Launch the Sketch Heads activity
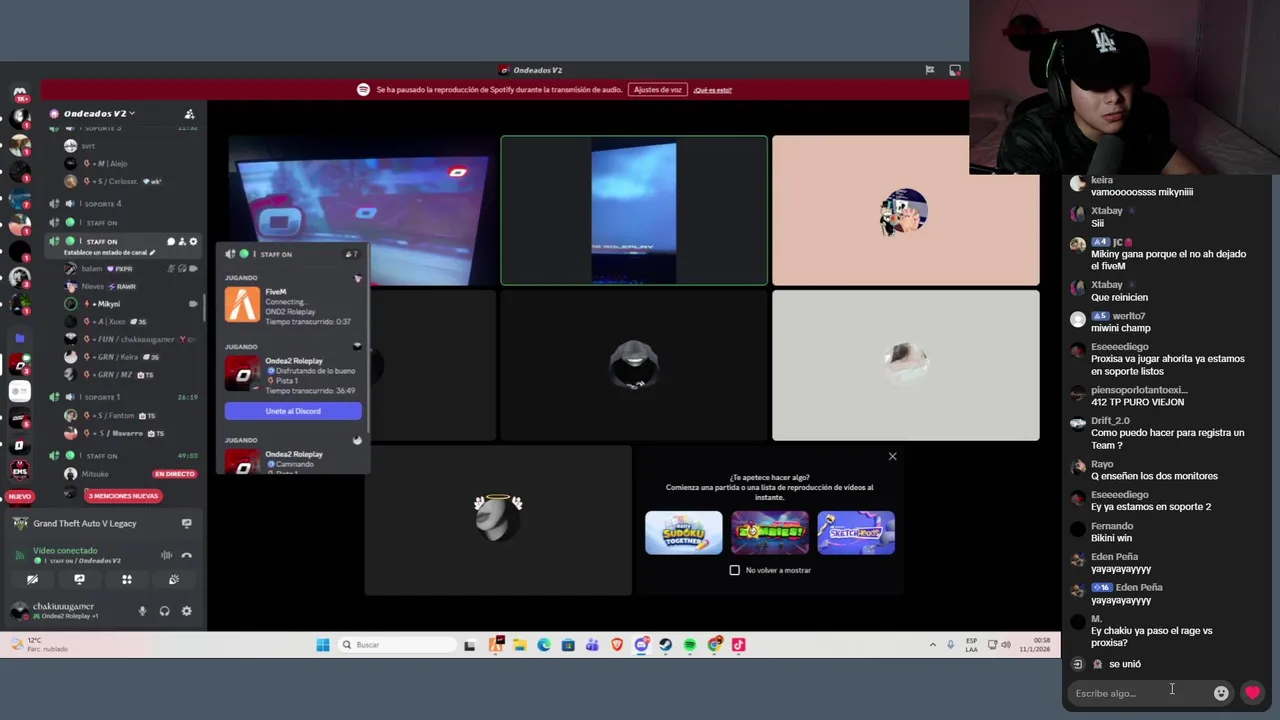 [856, 532]
